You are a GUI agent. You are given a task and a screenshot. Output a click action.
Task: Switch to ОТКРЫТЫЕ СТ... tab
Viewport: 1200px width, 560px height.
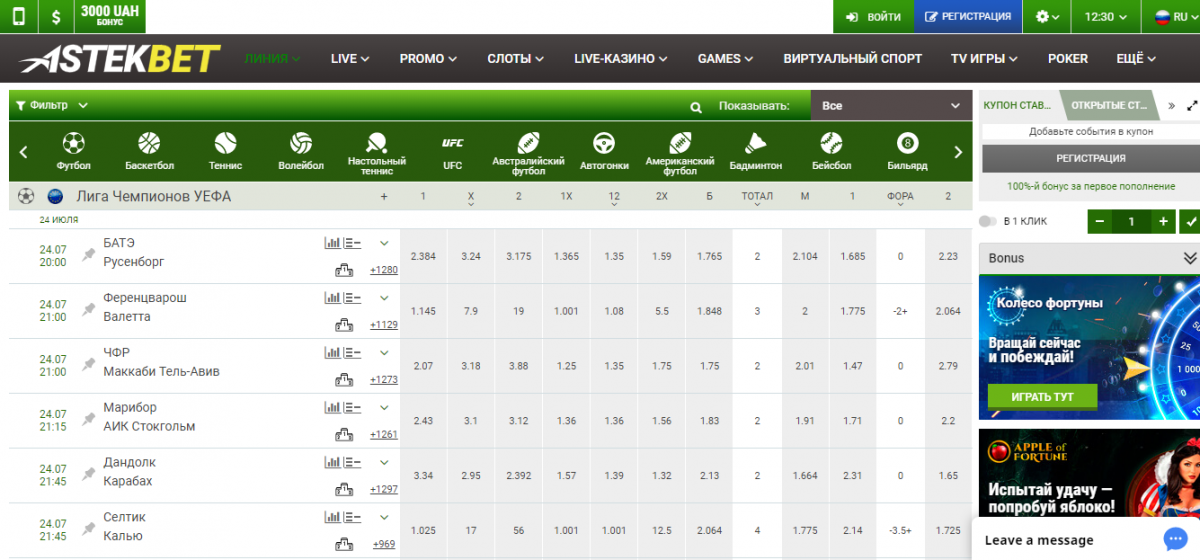coord(1108,105)
